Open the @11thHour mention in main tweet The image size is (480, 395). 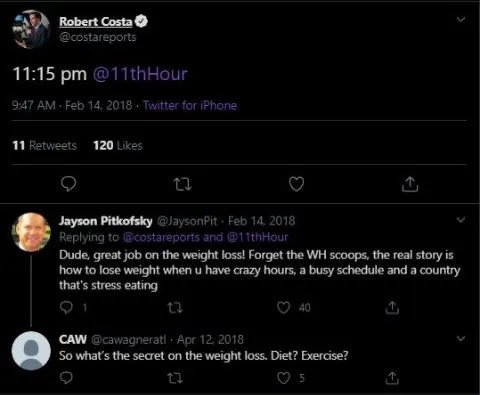[140, 74]
